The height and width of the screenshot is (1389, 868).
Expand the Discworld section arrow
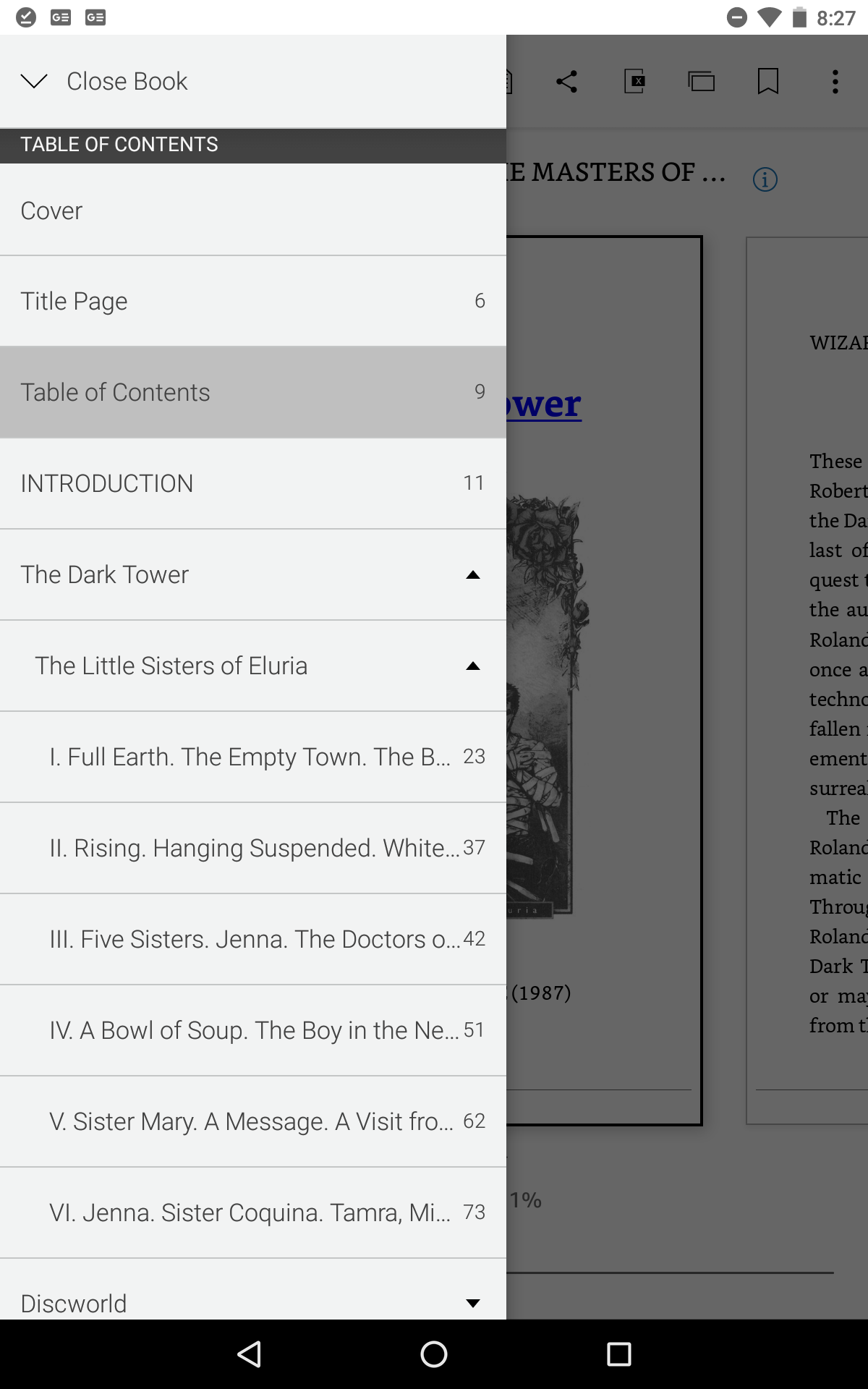click(473, 1303)
